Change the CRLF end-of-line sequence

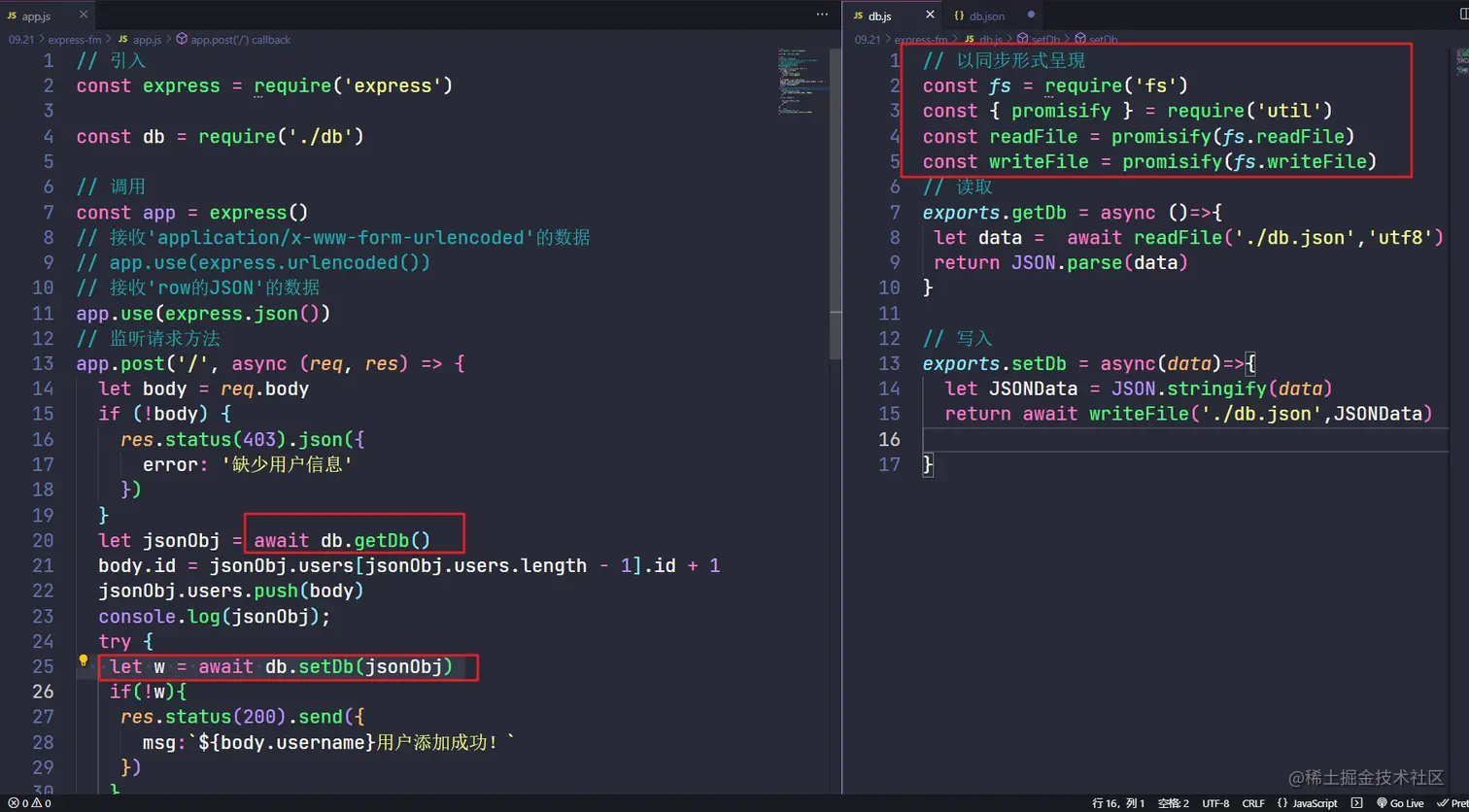1253,803
